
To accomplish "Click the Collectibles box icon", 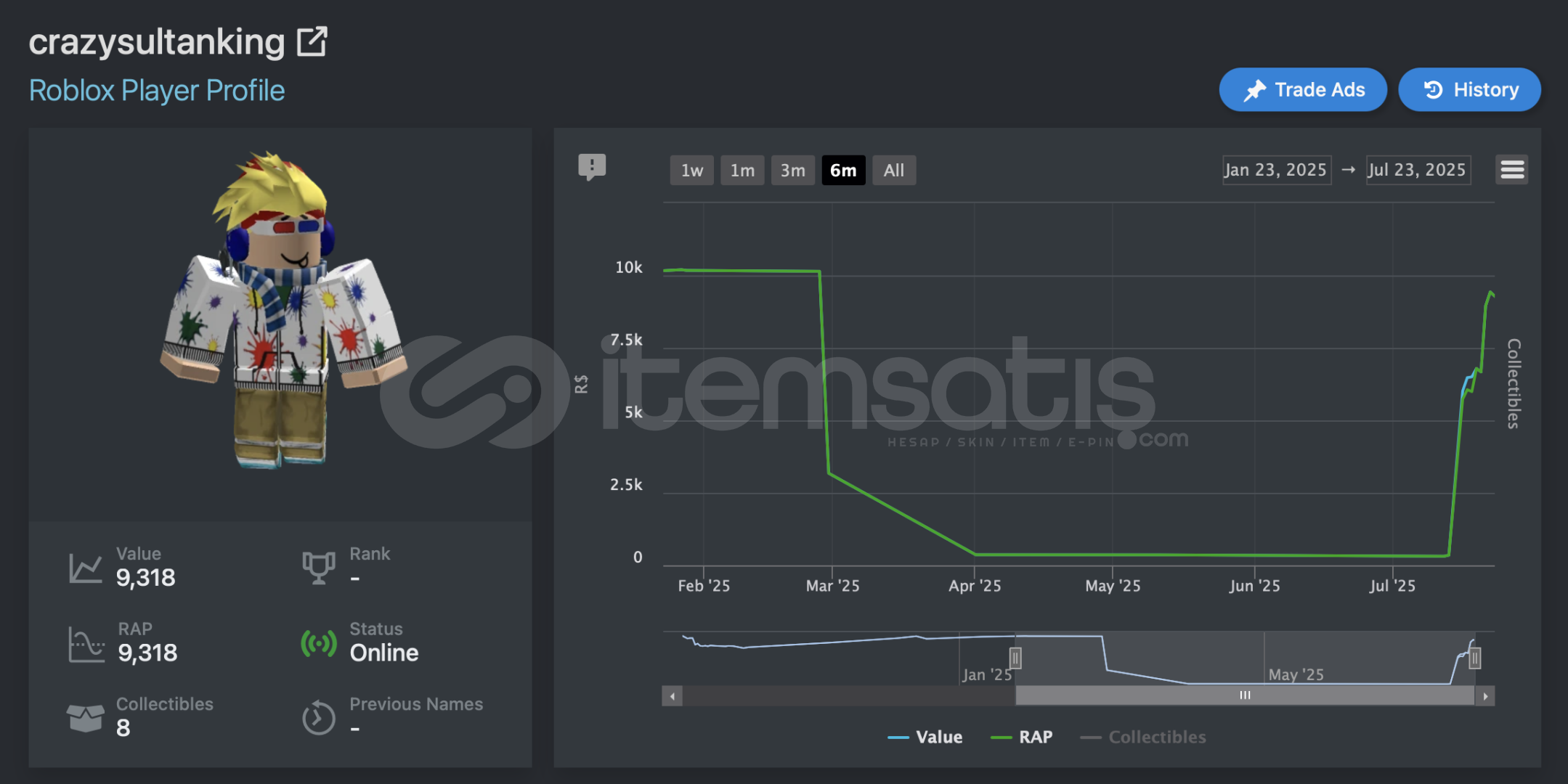I will [x=85, y=718].
